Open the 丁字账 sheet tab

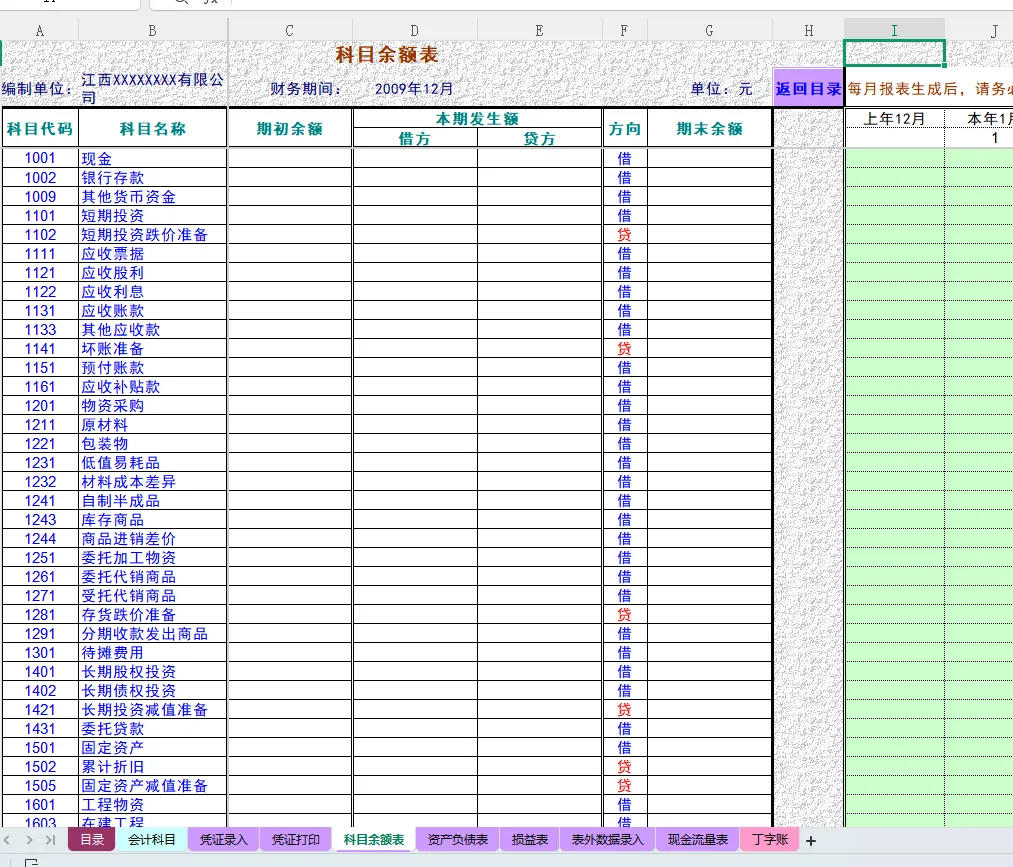[x=769, y=839]
